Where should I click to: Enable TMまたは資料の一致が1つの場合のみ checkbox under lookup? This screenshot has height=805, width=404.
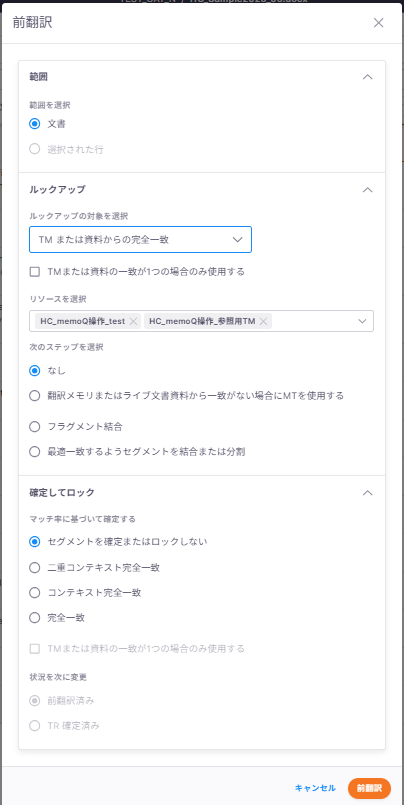coord(34,272)
